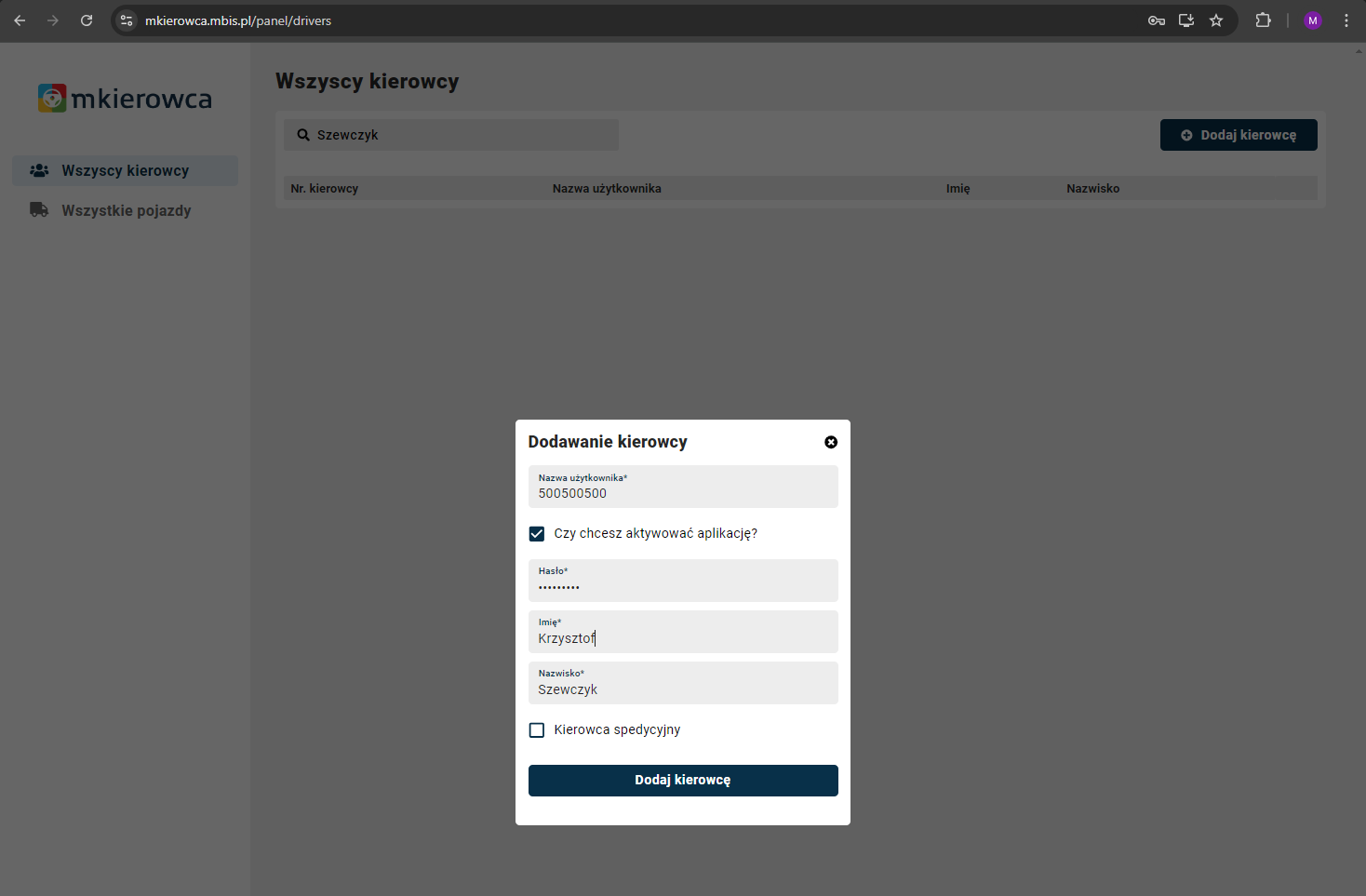Click the driver search box with Szewczyk
Viewport: 1366px width, 896px height.
point(451,135)
